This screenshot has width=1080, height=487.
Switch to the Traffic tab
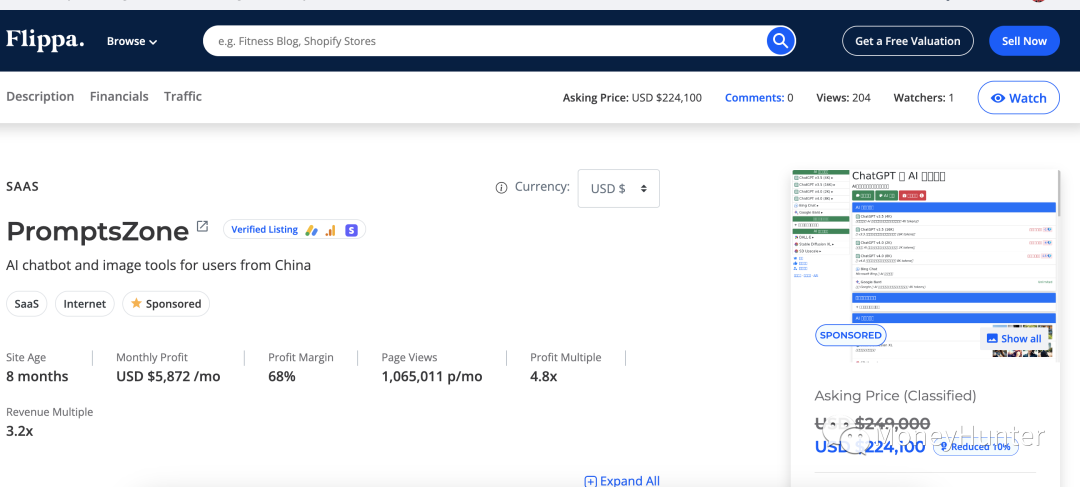pyautogui.click(x=183, y=97)
